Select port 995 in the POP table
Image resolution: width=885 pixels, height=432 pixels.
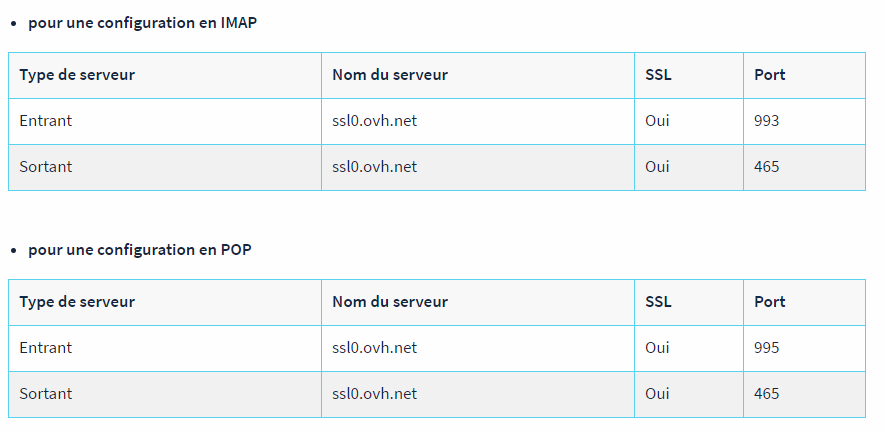point(767,348)
